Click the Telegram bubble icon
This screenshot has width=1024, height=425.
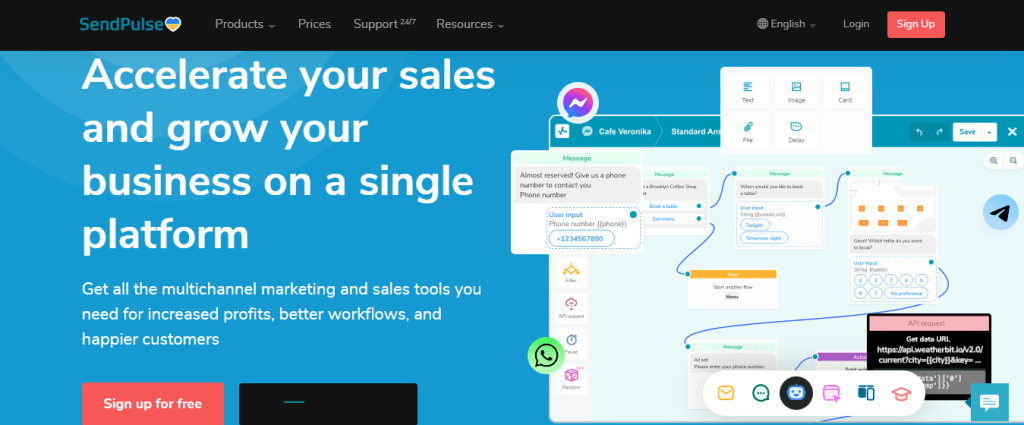pos(1000,212)
